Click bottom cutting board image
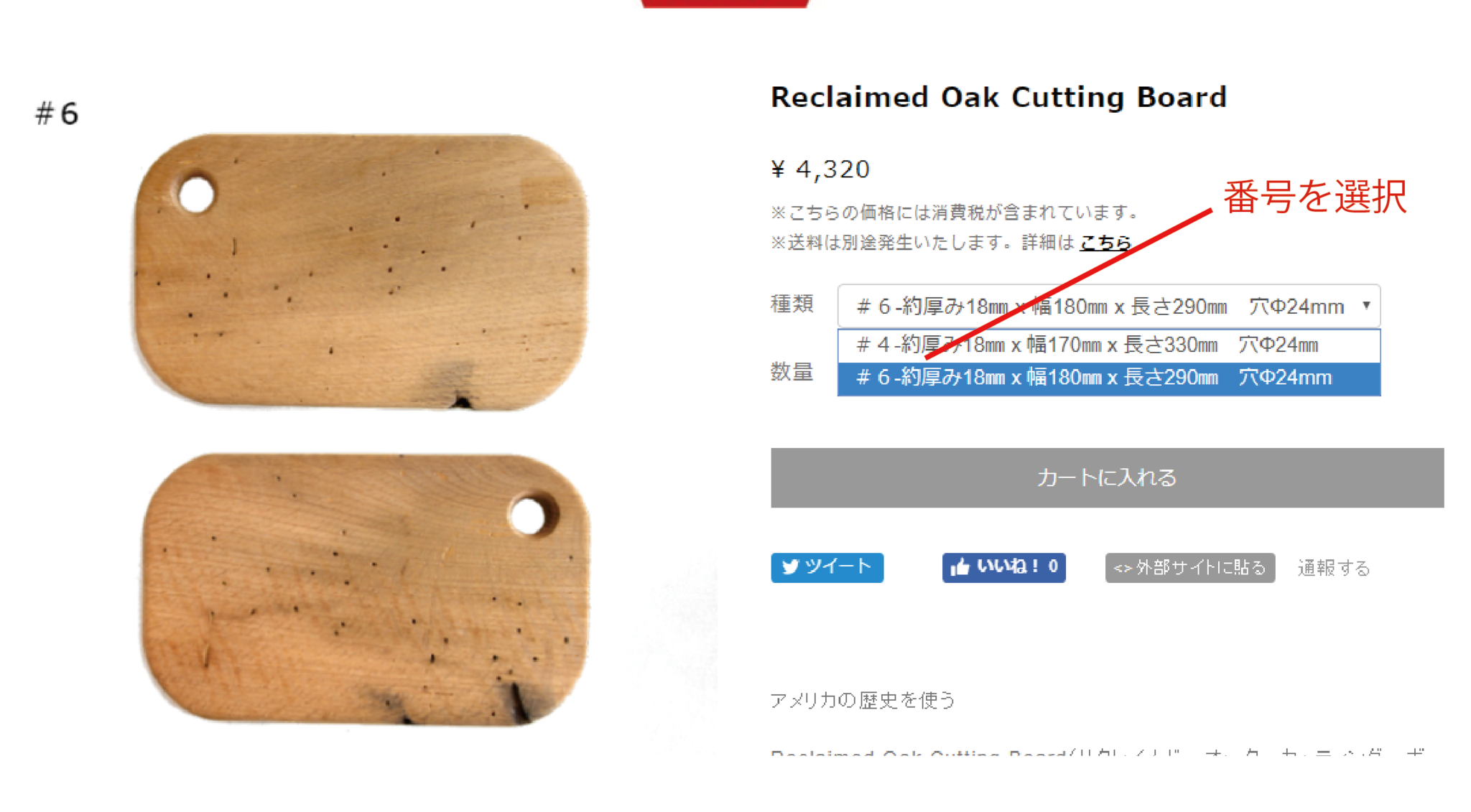The height and width of the screenshot is (812, 1471). click(x=366, y=590)
